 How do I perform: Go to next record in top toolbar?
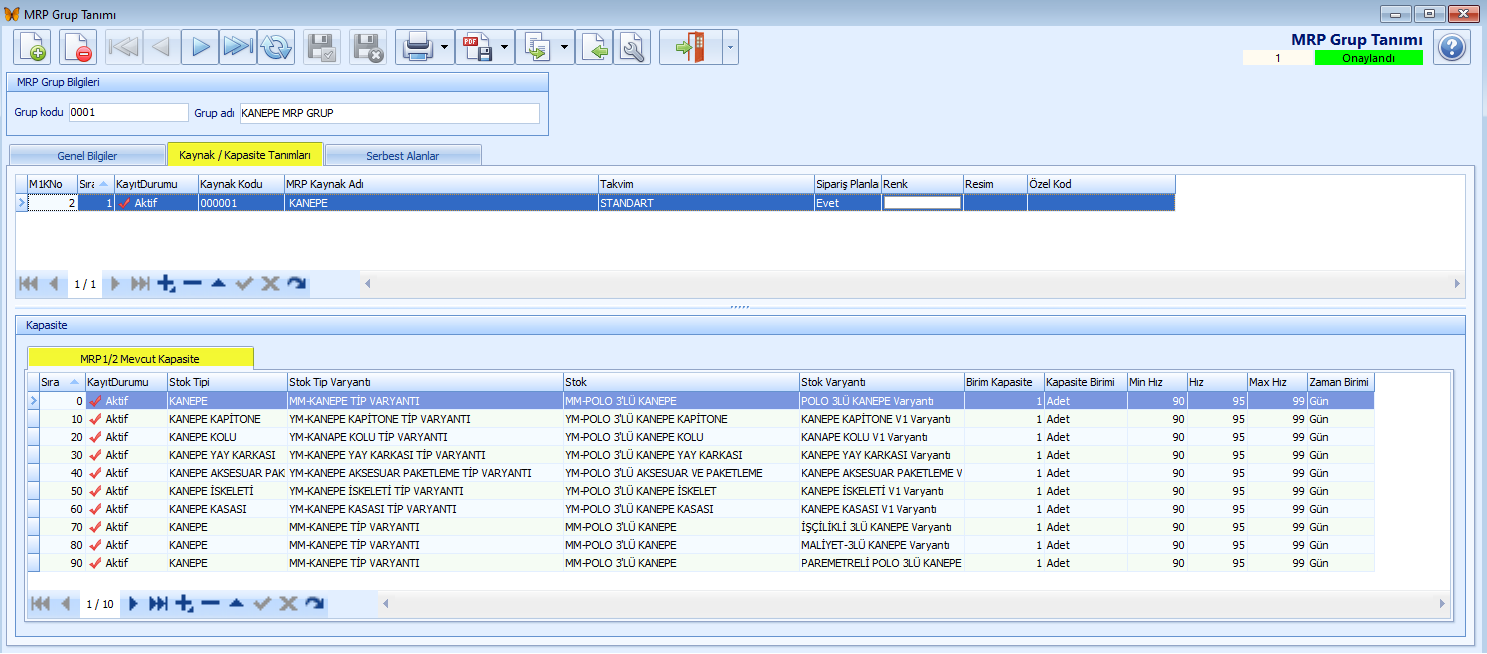pyautogui.click(x=200, y=47)
